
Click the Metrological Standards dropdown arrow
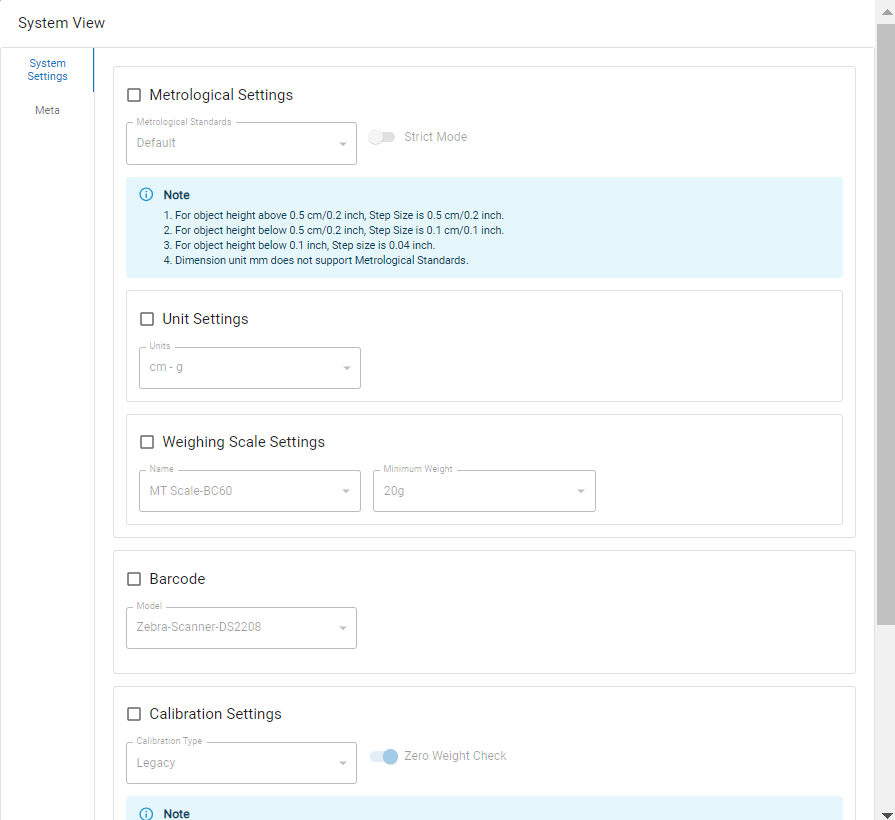(343, 144)
